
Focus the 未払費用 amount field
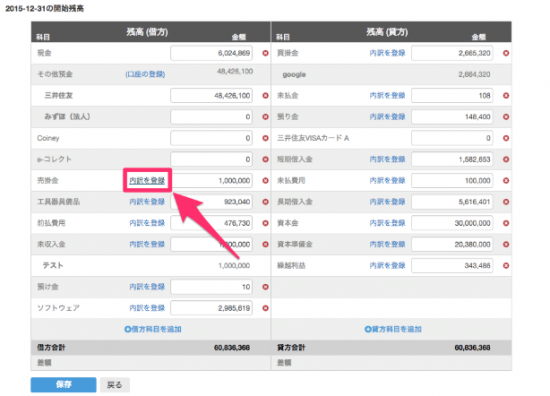tap(452, 181)
